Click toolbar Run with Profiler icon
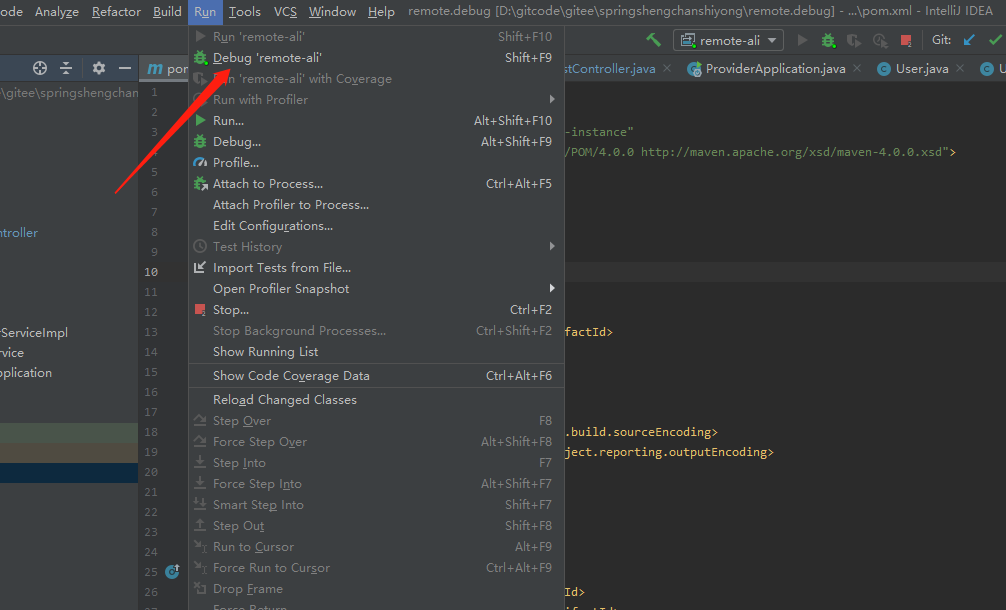Viewport: 1006px width, 610px height. tap(880, 40)
